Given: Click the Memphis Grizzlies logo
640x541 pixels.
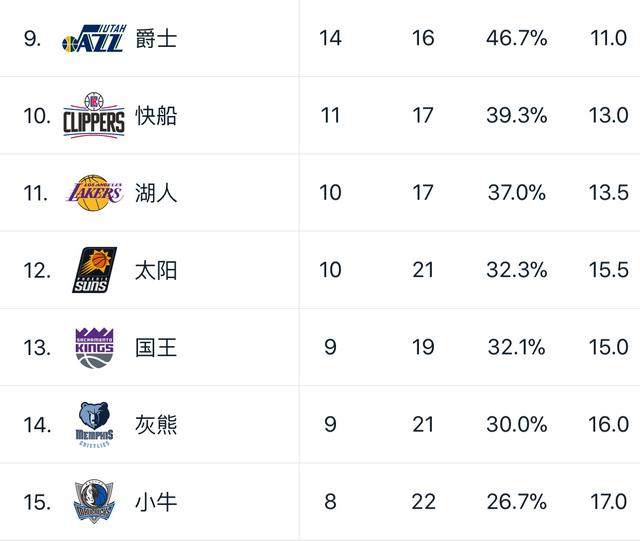Looking at the screenshot, I should [94, 424].
